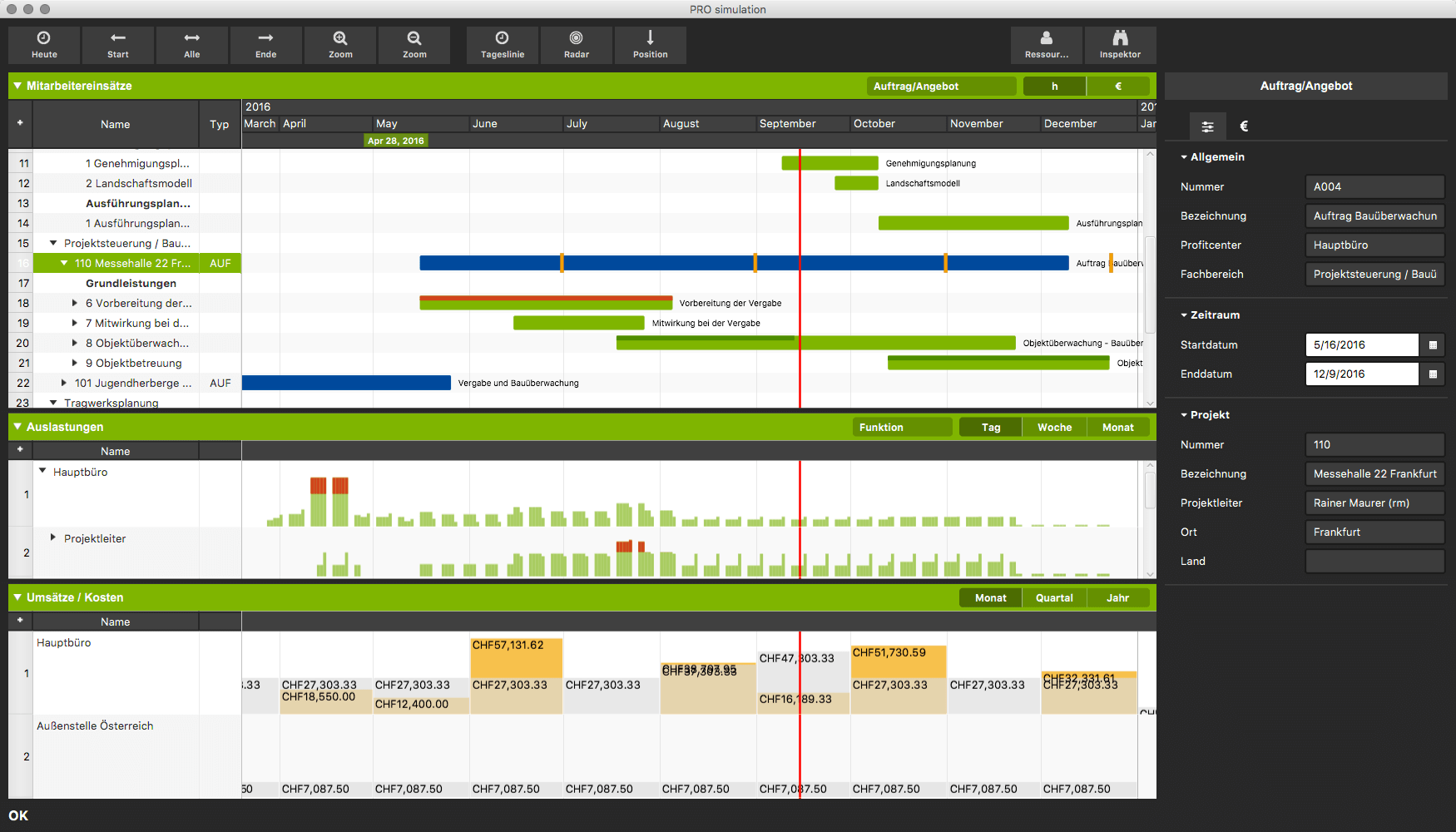The height and width of the screenshot is (832, 1456).
Task: Click the Heute clock icon in toolbar
Action: pos(44,38)
